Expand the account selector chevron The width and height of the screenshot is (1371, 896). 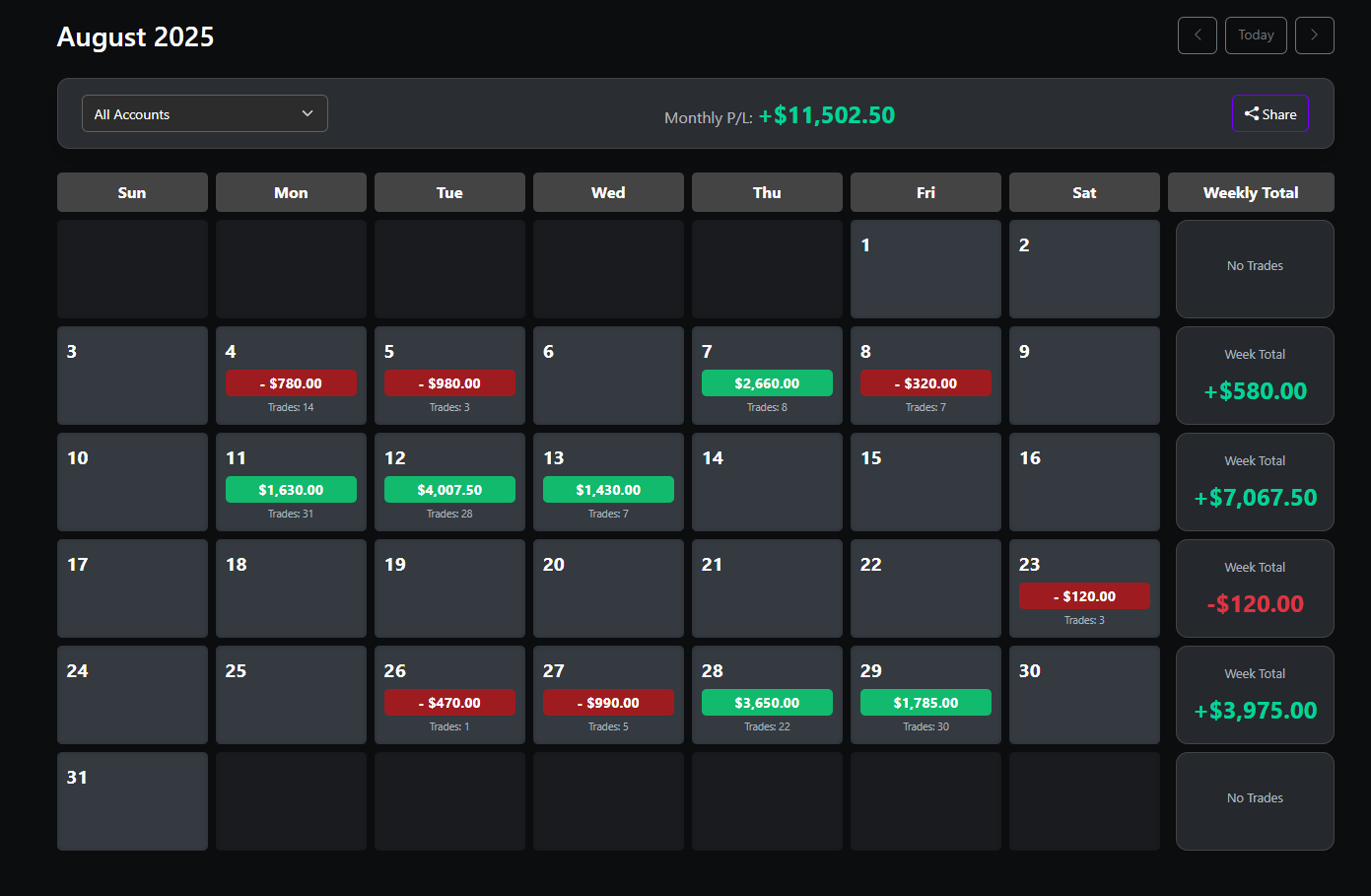[x=307, y=113]
